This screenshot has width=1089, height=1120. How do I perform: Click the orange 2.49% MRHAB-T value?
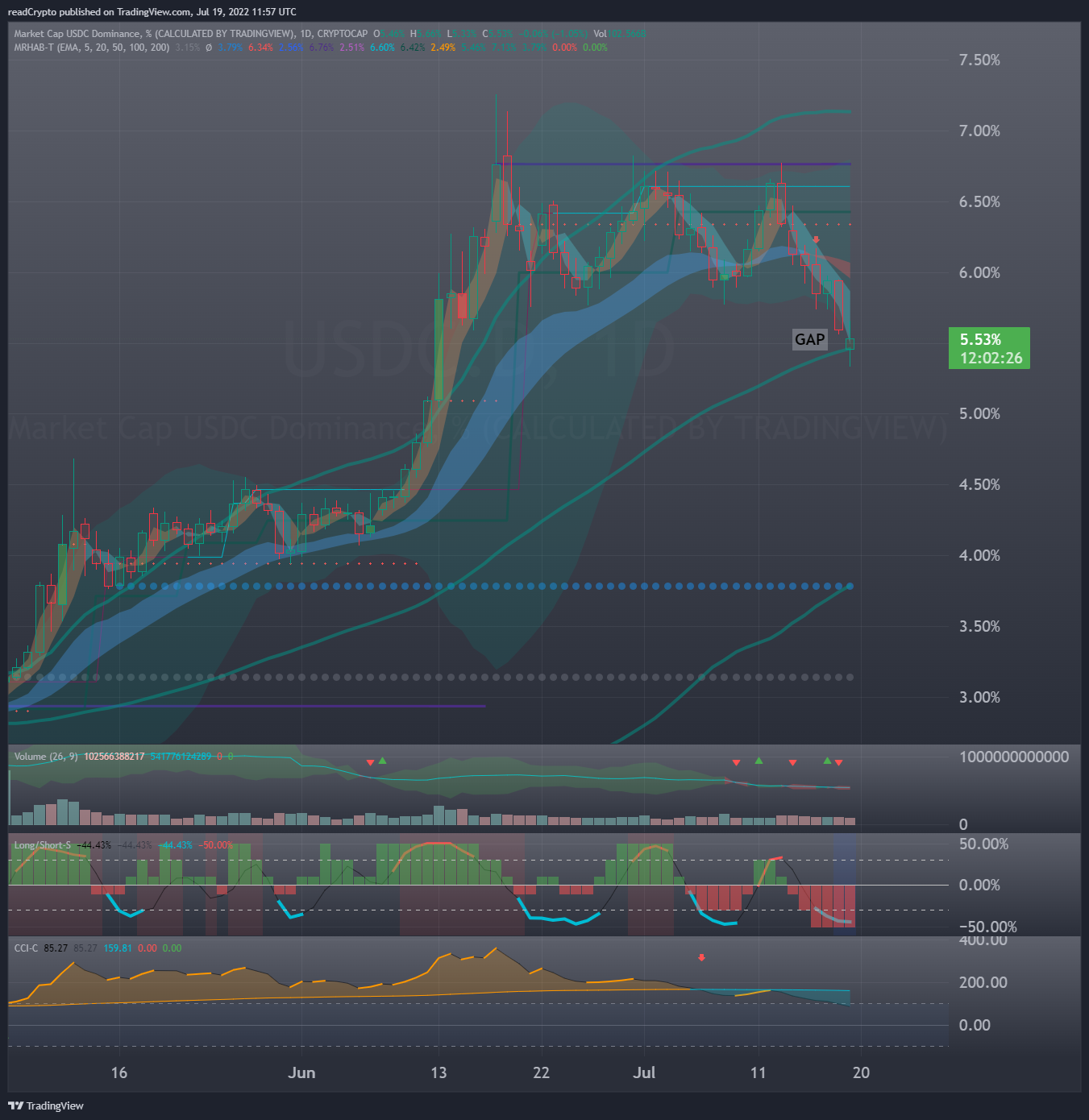point(443,48)
